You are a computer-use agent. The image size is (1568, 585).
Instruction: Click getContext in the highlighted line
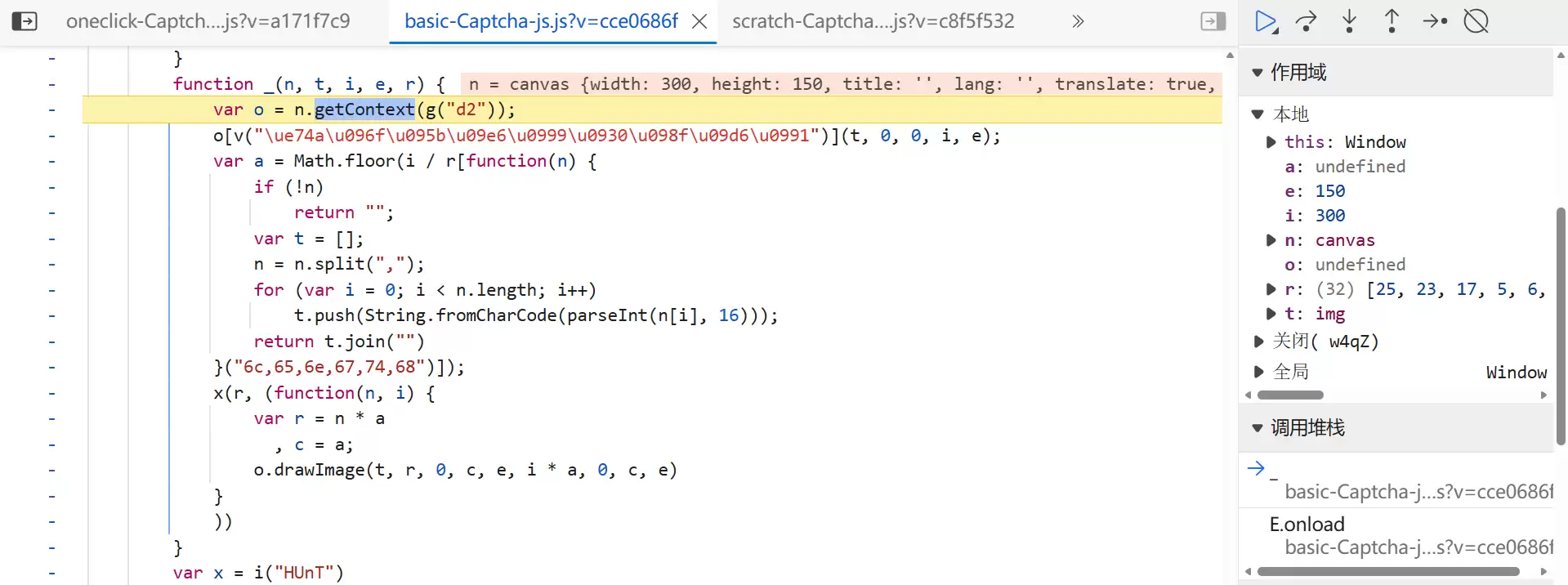click(x=364, y=109)
